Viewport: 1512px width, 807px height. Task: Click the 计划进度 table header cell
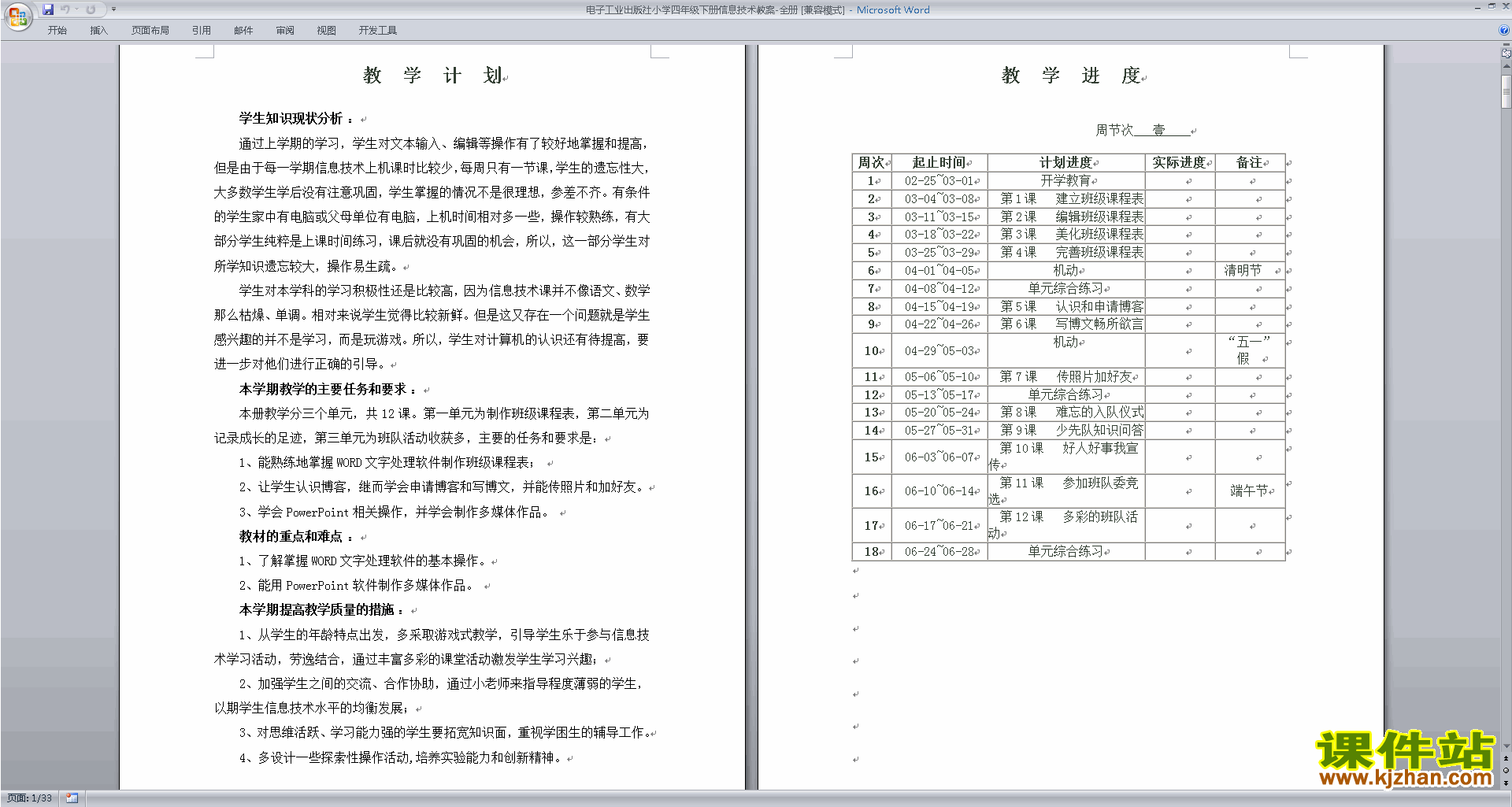tap(1066, 162)
